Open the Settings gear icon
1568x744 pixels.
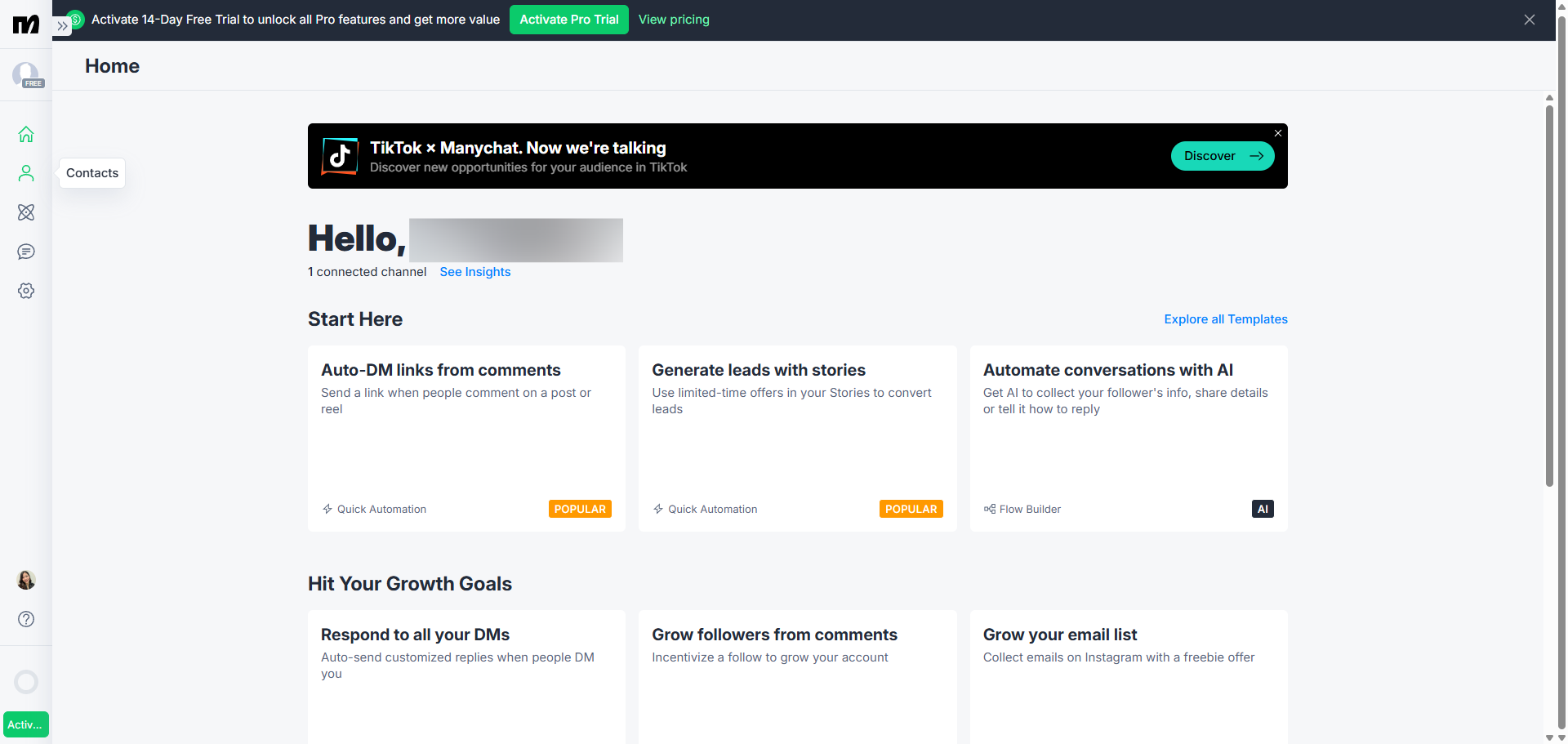(26, 291)
